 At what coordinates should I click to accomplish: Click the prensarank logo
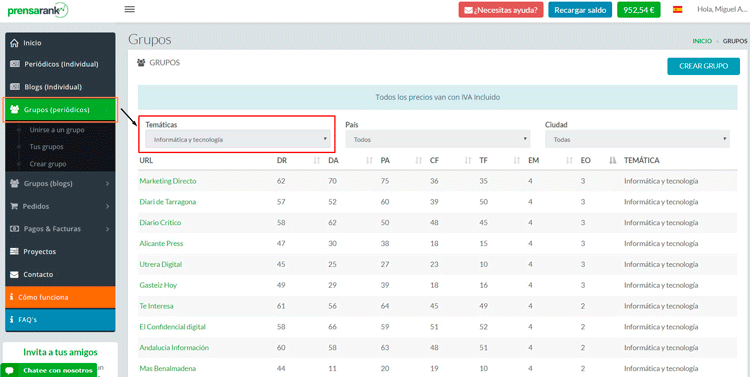point(38,10)
